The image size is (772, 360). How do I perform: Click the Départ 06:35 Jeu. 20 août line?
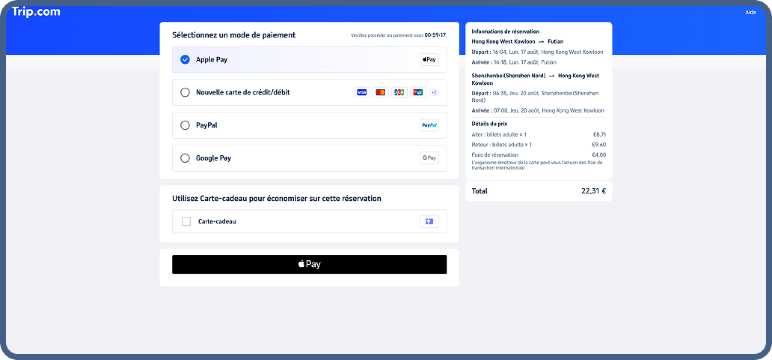pos(535,97)
